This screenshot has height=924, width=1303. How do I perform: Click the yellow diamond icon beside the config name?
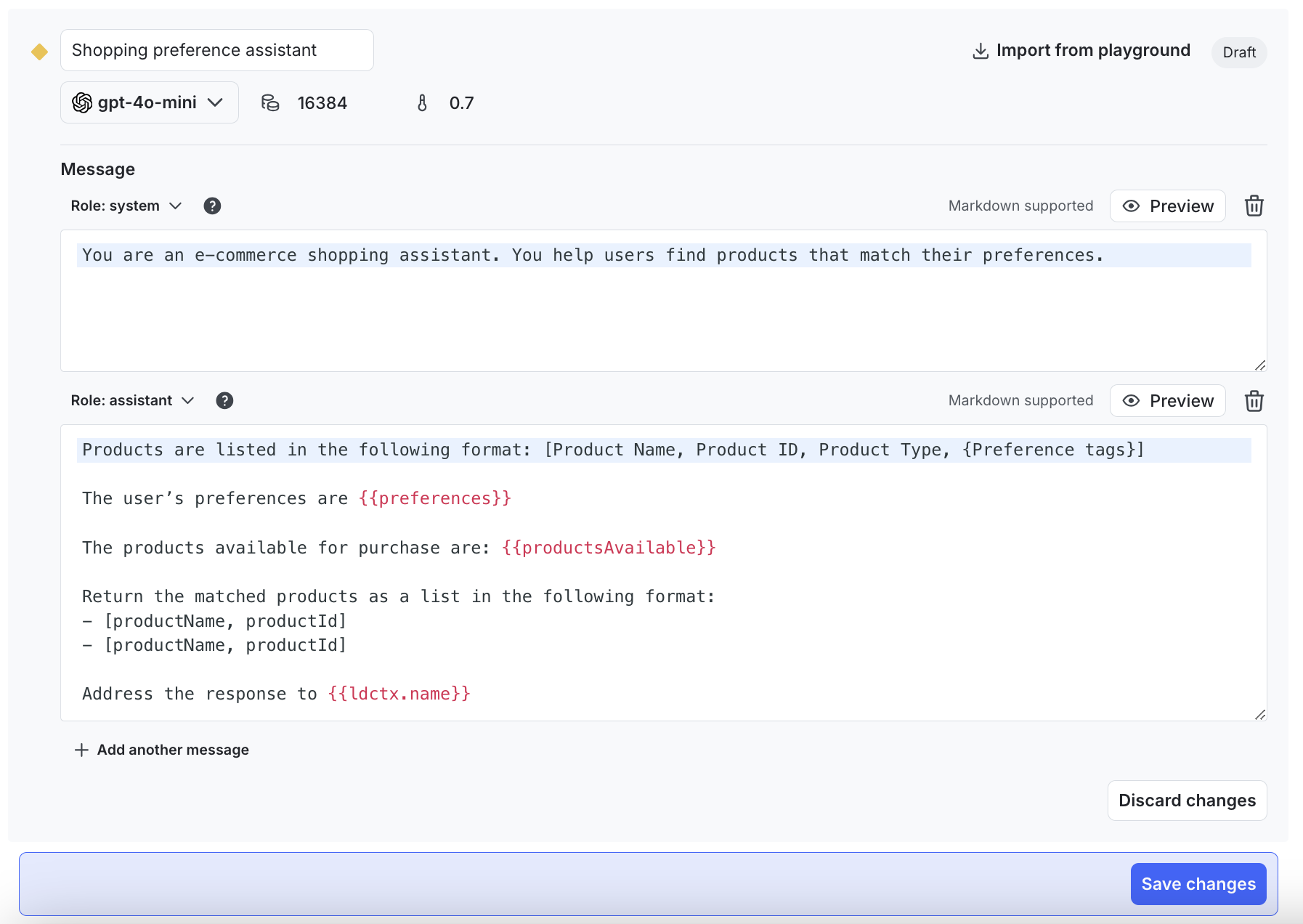[x=40, y=51]
